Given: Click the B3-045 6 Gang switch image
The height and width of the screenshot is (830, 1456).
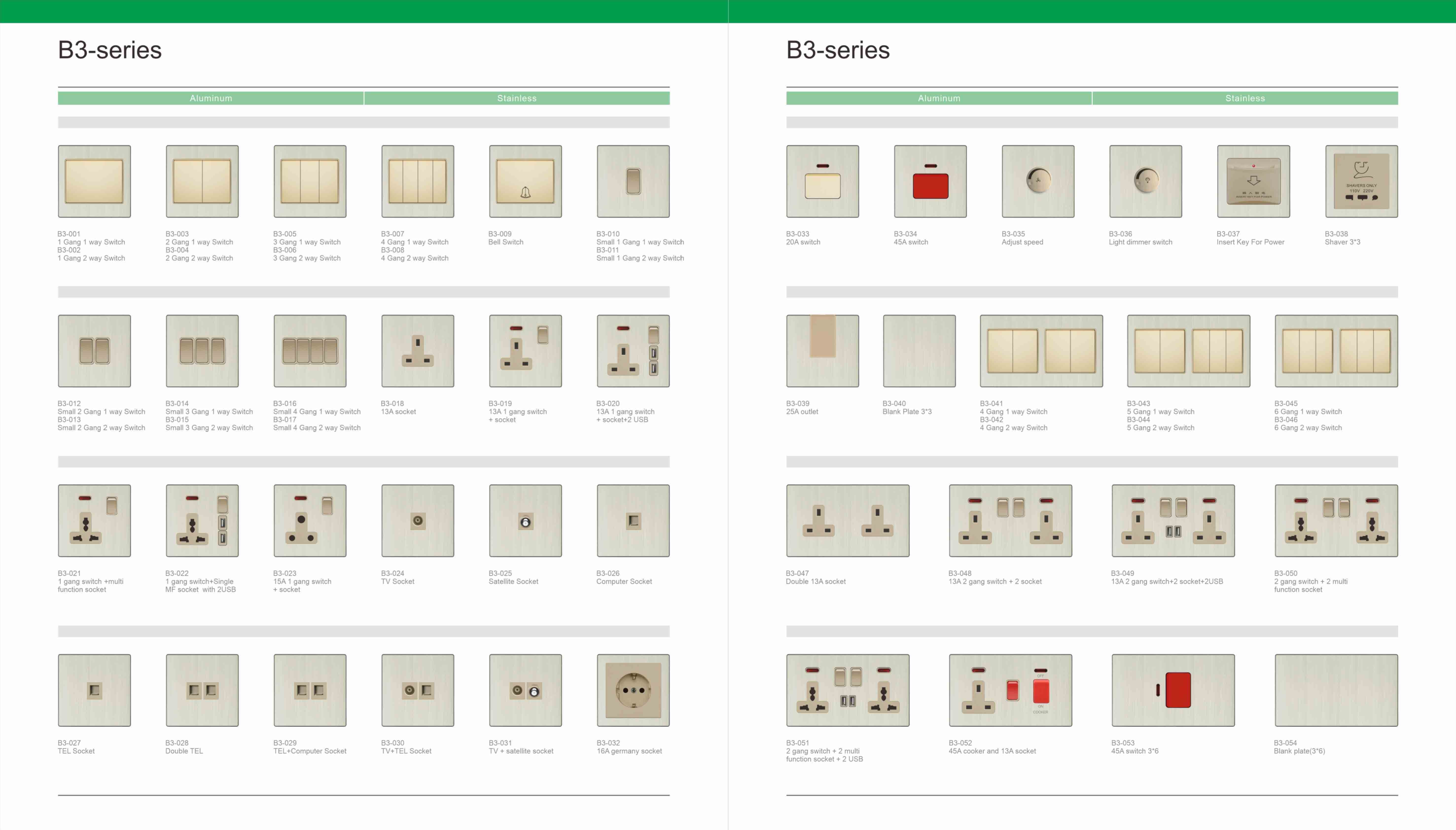Looking at the screenshot, I should point(1336,351).
